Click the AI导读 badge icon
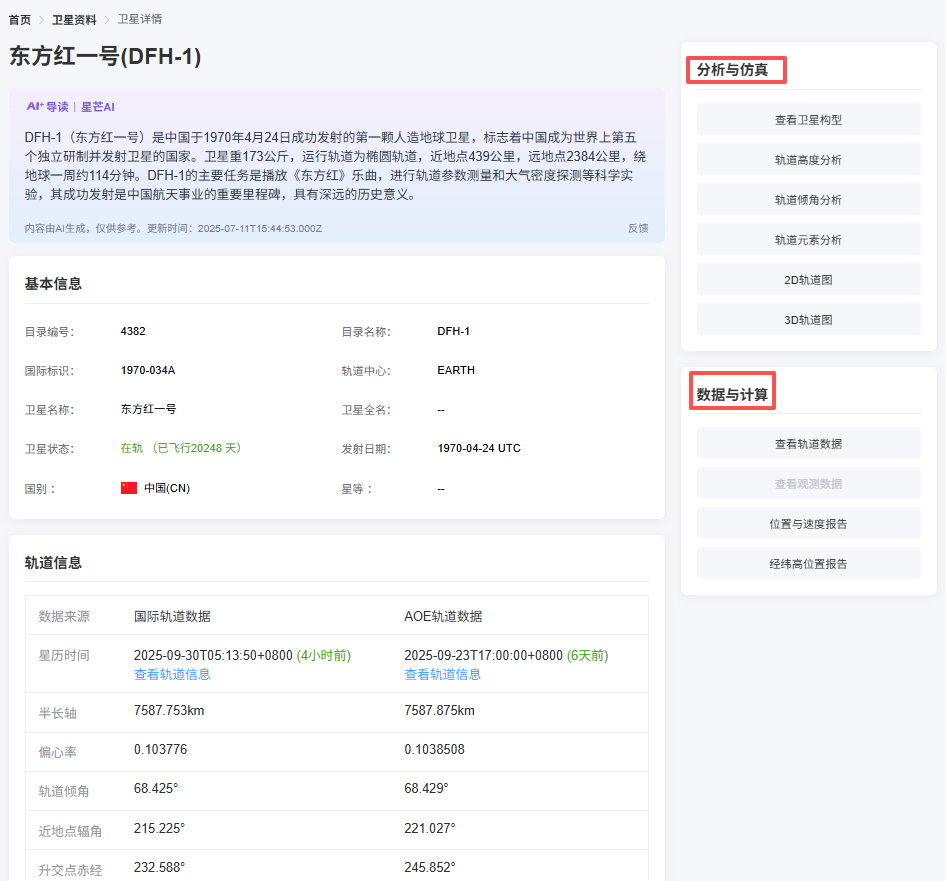Image resolution: width=946 pixels, height=881 pixels. [47, 107]
